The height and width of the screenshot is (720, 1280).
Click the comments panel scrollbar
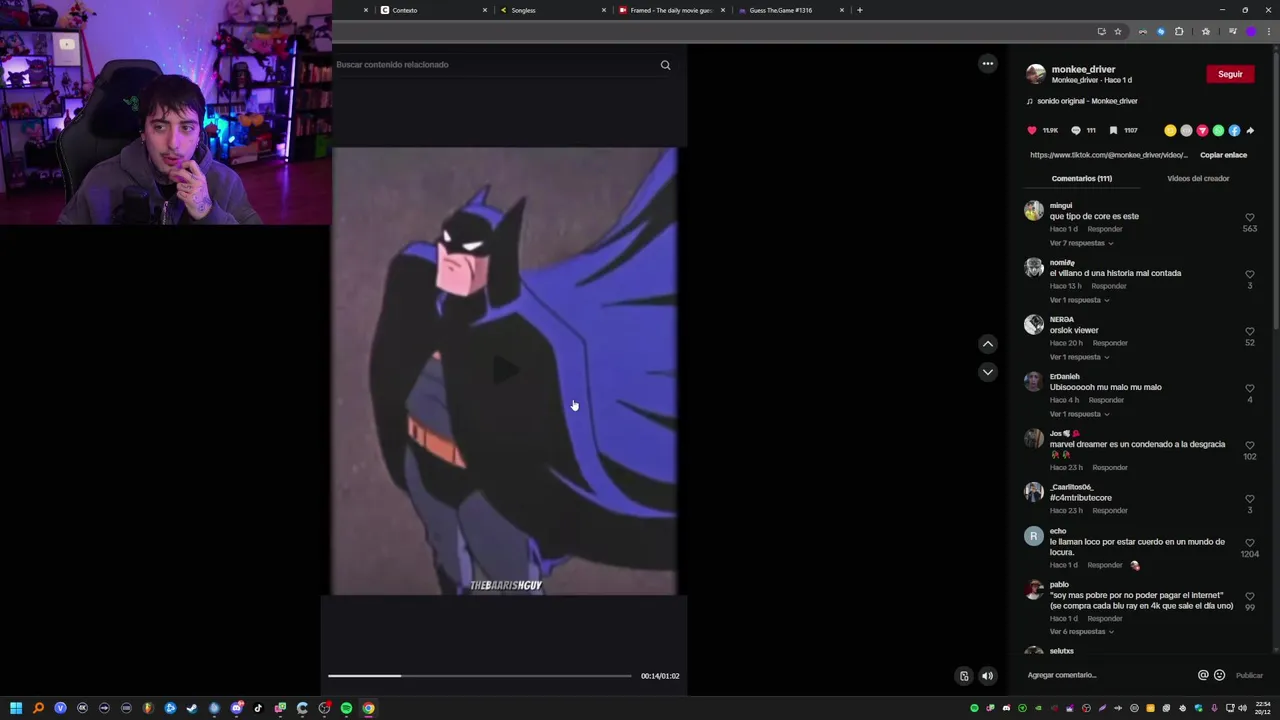coord(1274,190)
